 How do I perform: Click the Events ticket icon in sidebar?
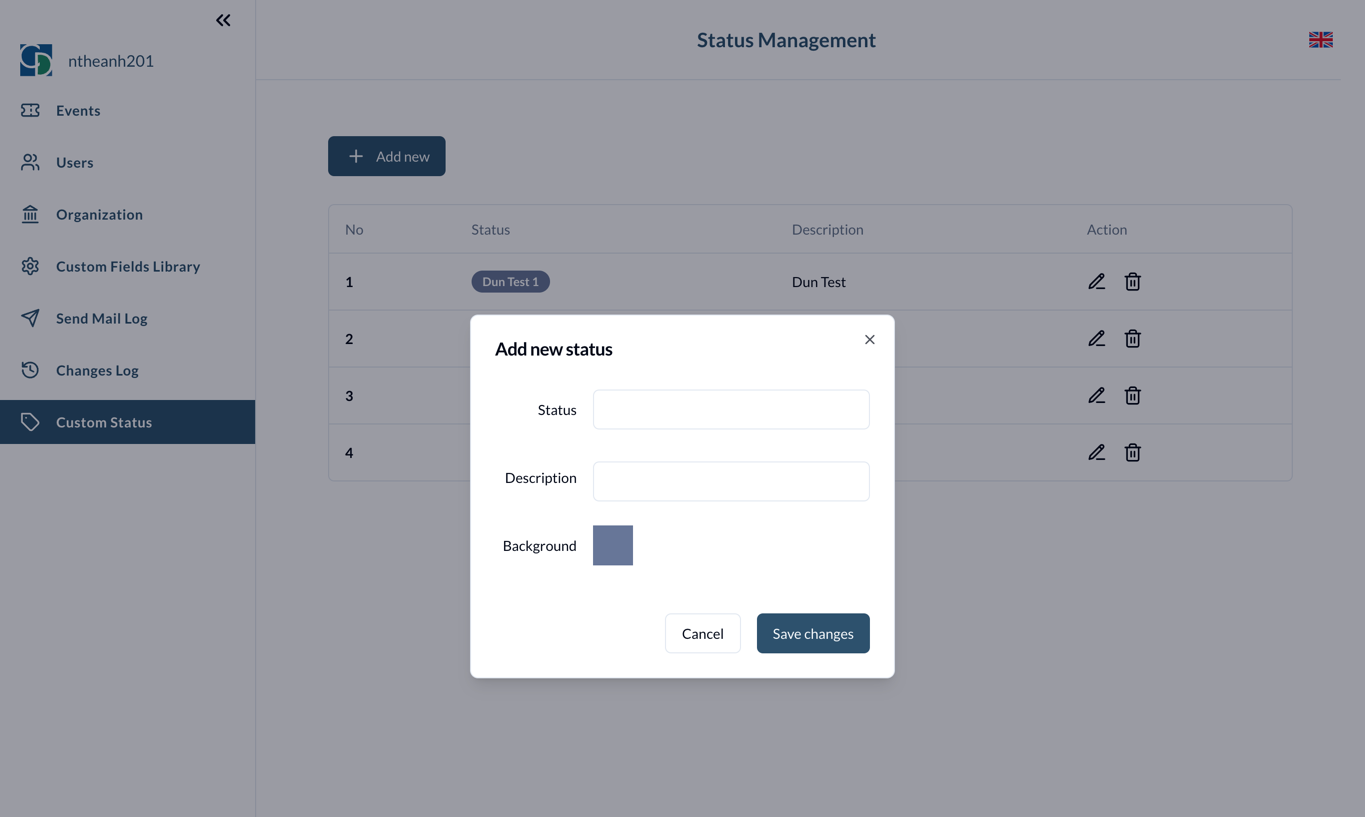tap(29, 110)
